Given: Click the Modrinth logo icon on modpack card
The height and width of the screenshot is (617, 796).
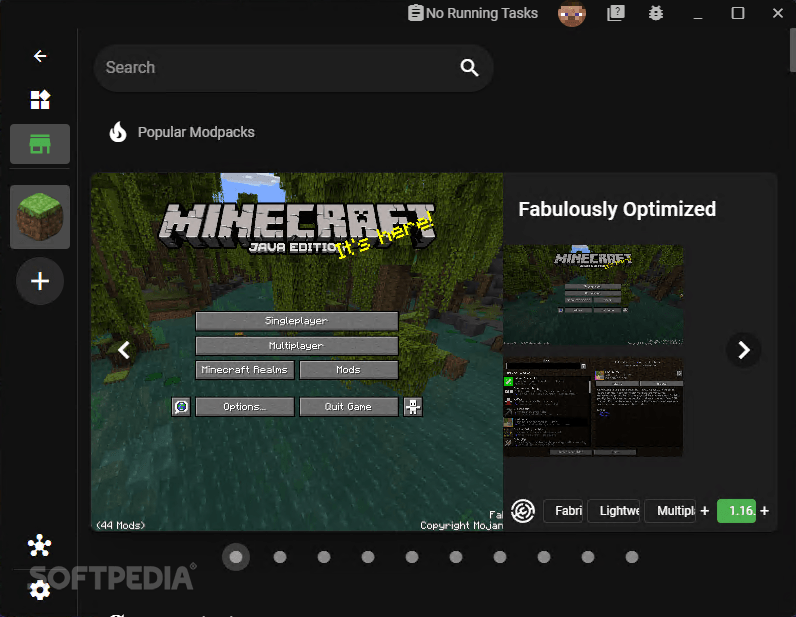Looking at the screenshot, I should click(523, 510).
